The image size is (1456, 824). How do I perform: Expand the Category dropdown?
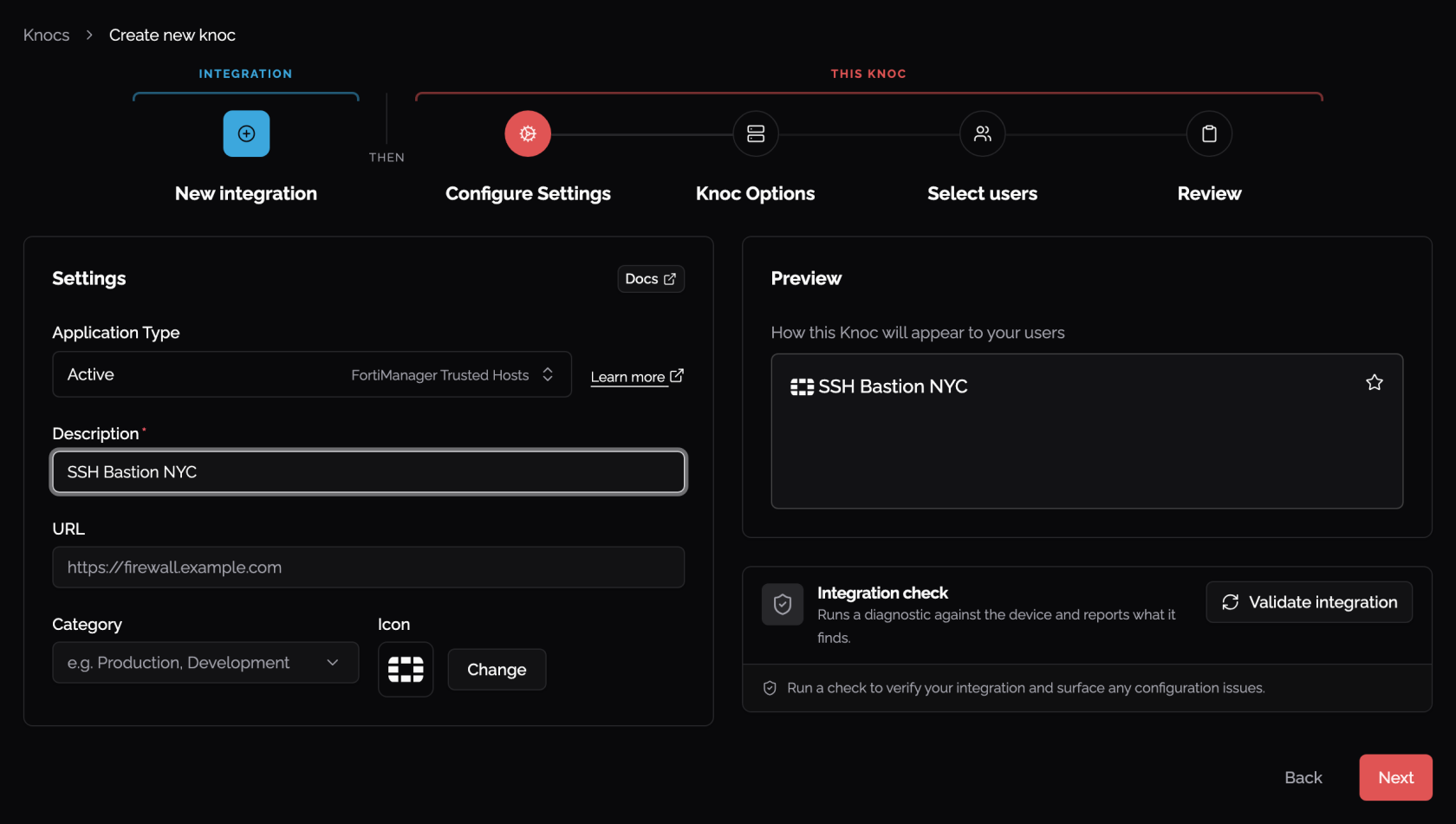205,663
